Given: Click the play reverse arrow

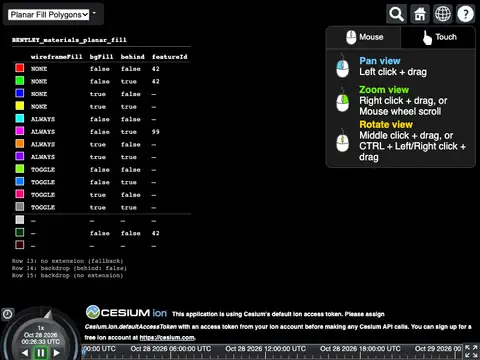Looking at the screenshot, I should pyautogui.click(x=25, y=353).
